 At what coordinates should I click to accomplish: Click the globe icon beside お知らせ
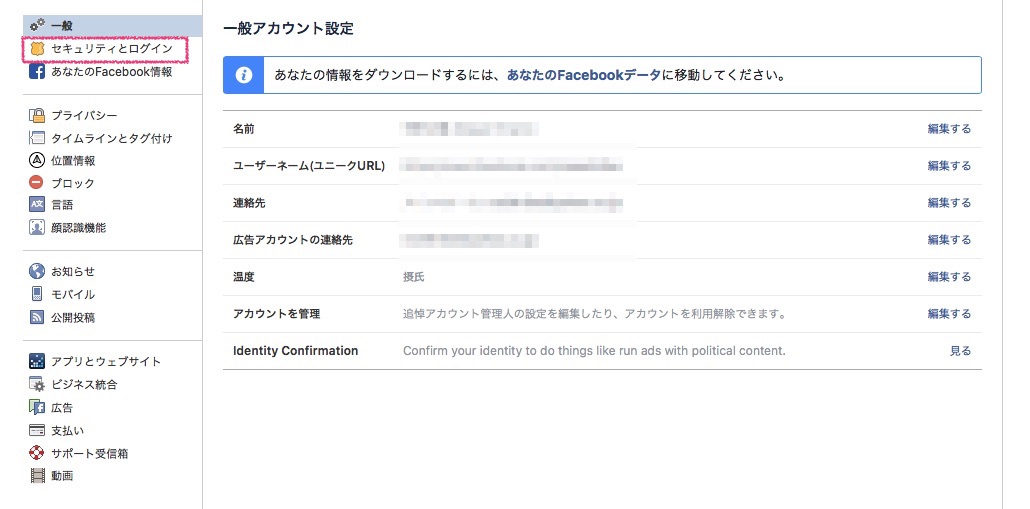point(37,271)
